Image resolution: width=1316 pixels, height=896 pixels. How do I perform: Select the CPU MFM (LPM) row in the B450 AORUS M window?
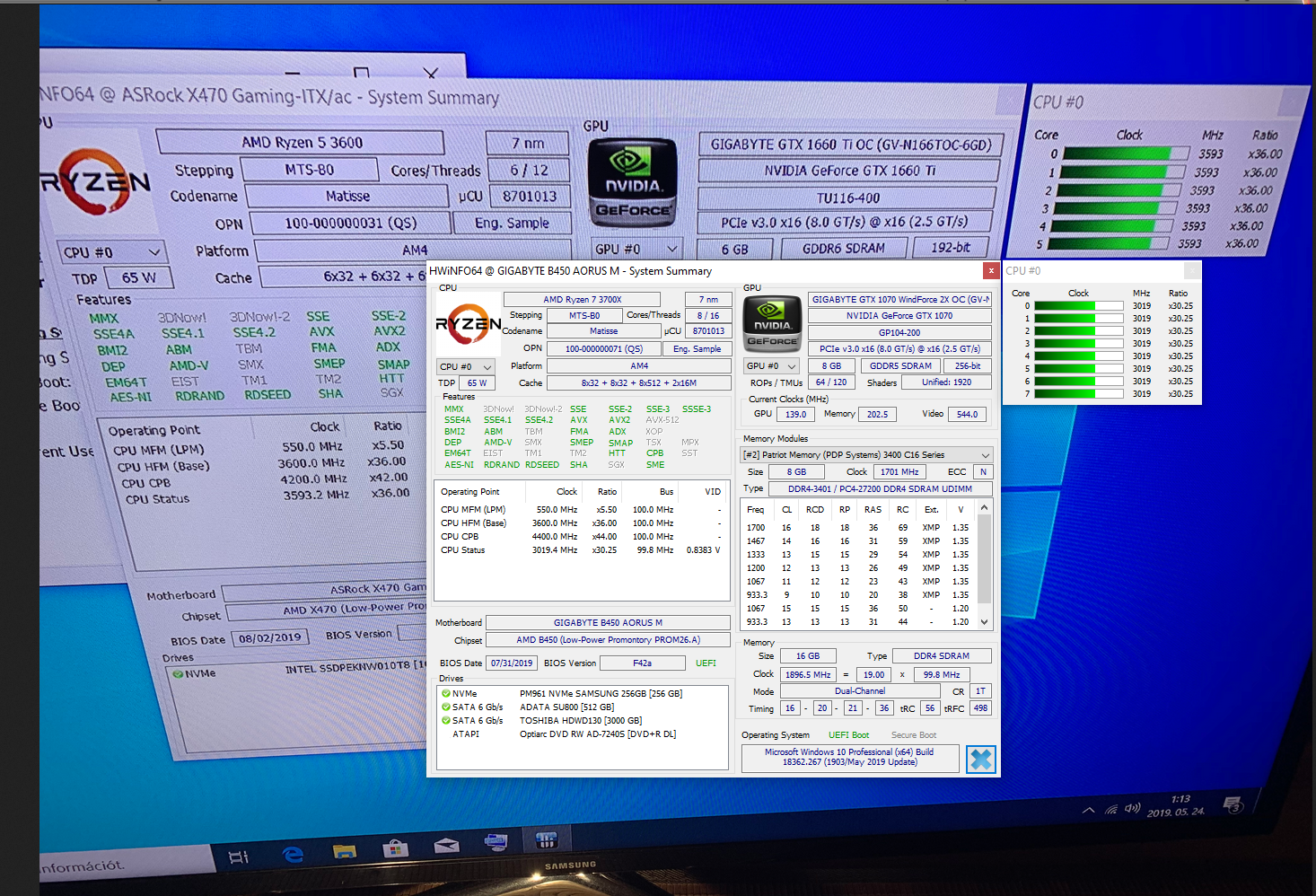[x=581, y=510]
